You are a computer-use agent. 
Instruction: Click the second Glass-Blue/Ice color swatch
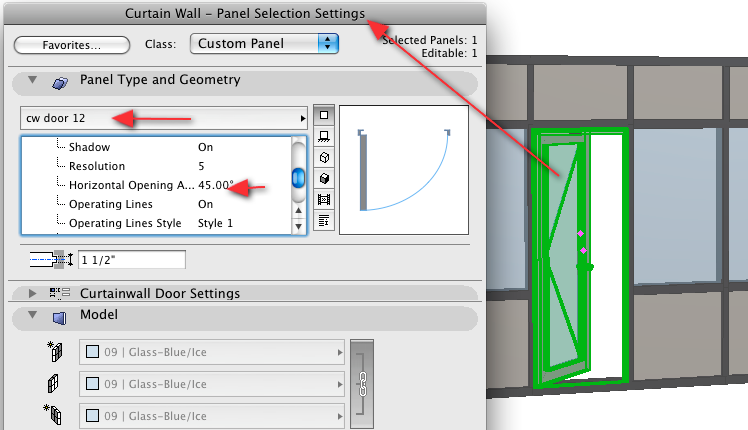[x=92, y=384]
